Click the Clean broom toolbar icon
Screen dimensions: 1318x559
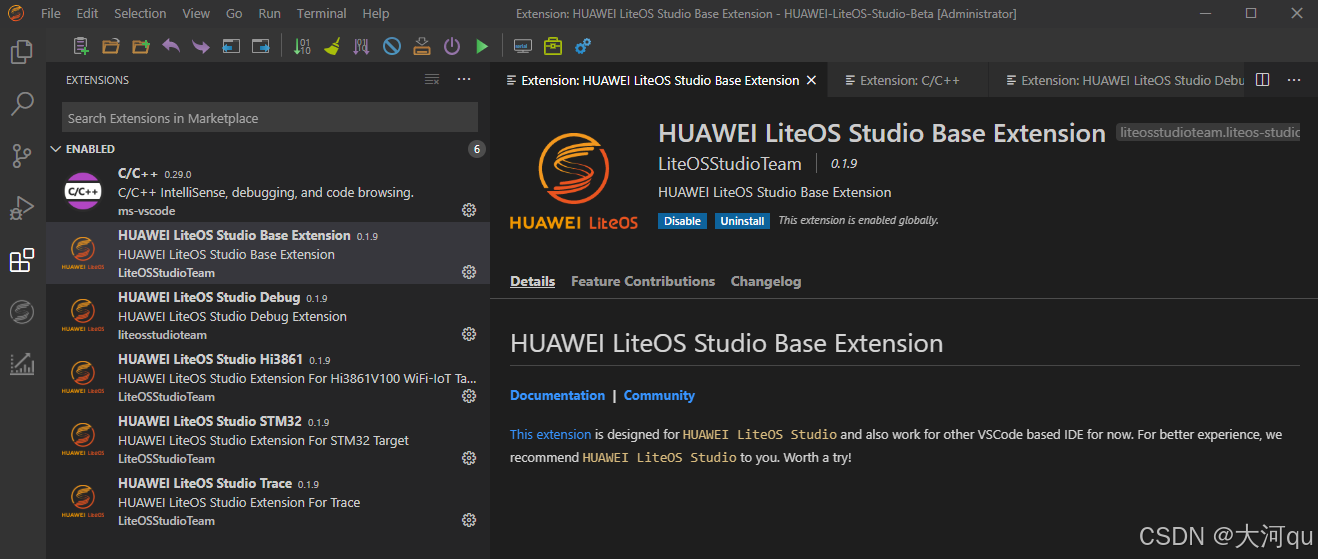pyautogui.click(x=332, y=46)
